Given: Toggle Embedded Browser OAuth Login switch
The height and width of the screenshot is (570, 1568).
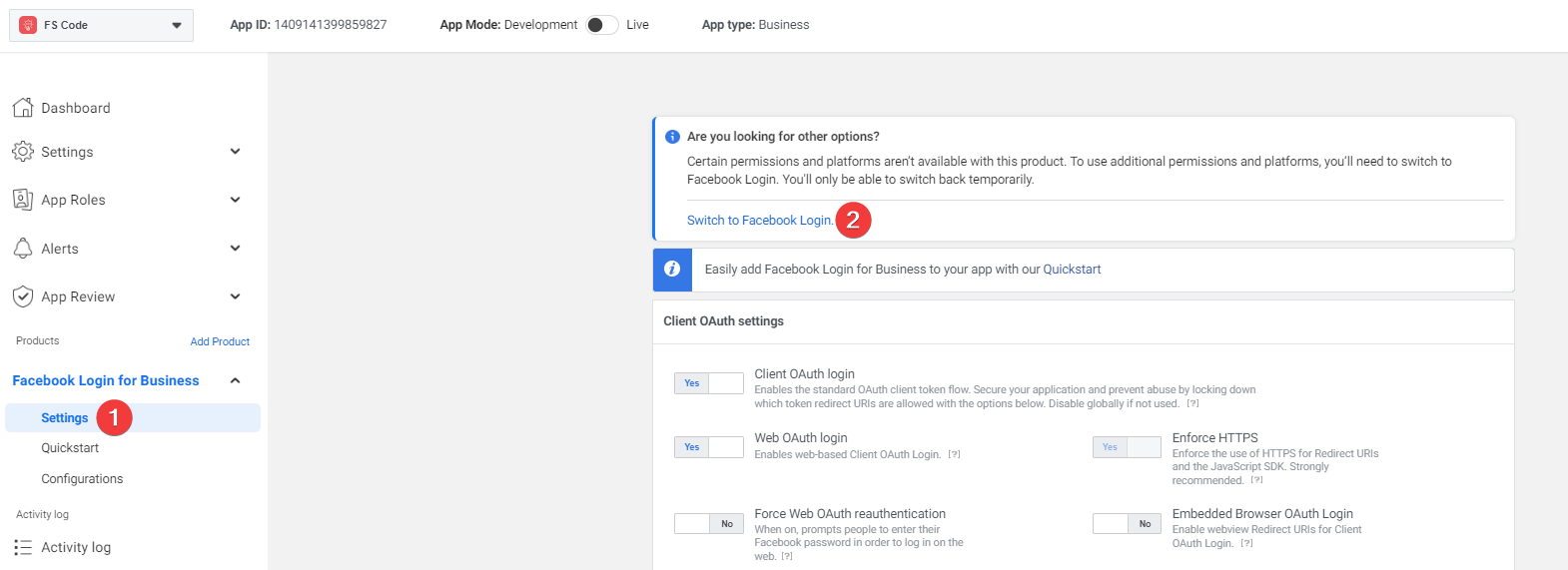Looking at the screenshot, I should pos(1127,524).
